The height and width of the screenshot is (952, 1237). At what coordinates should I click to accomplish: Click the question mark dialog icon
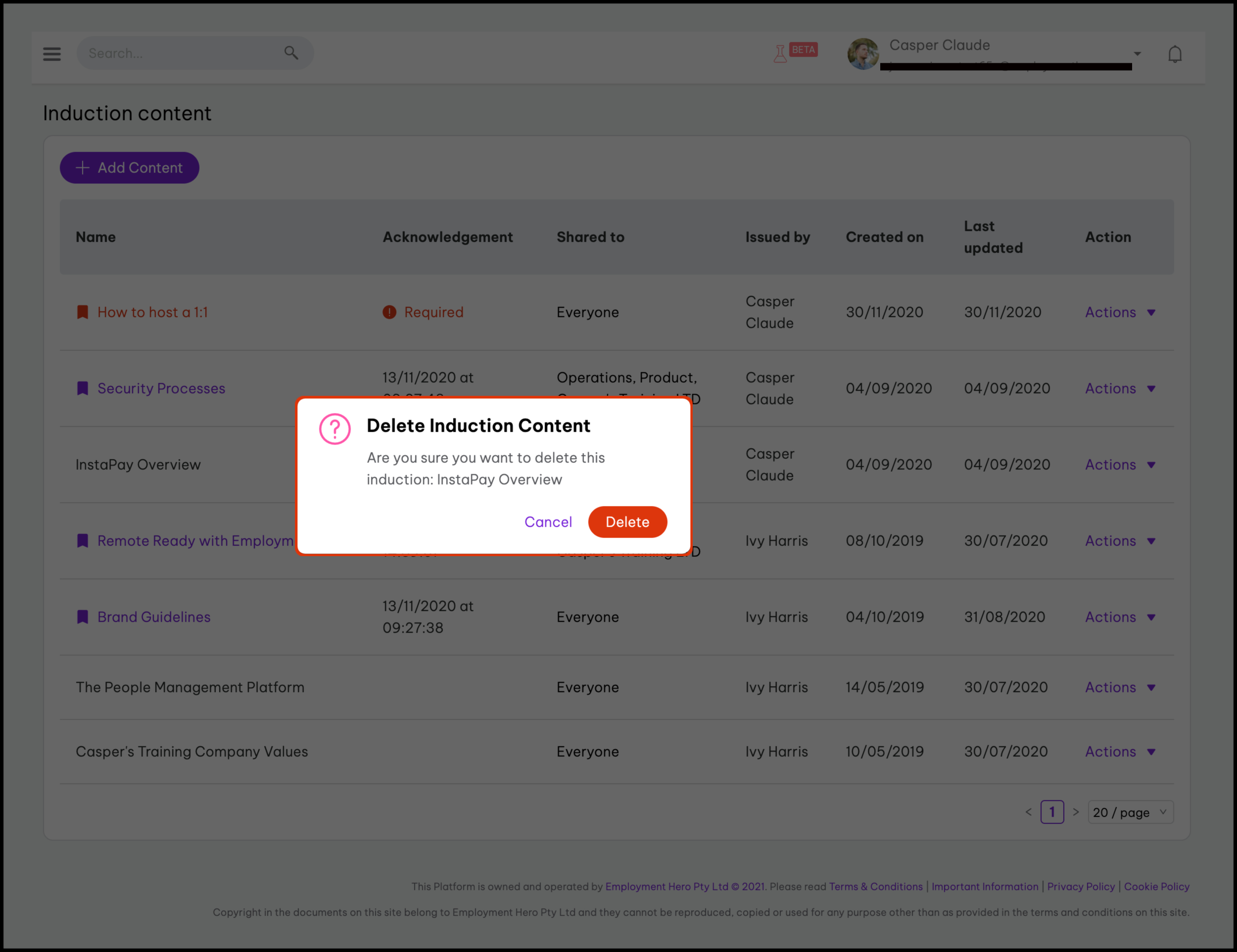click(335, 428)
